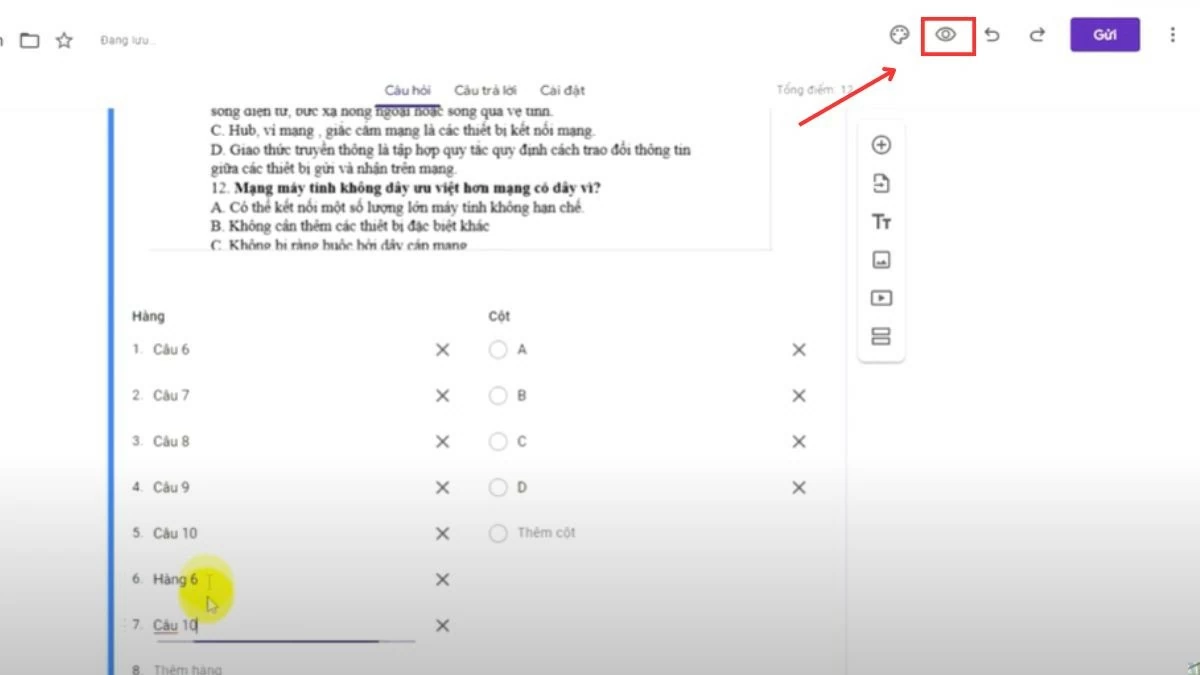Add a new section with the section icon
The width and height of the screenshot is (1200, 675).
(881, 336)
